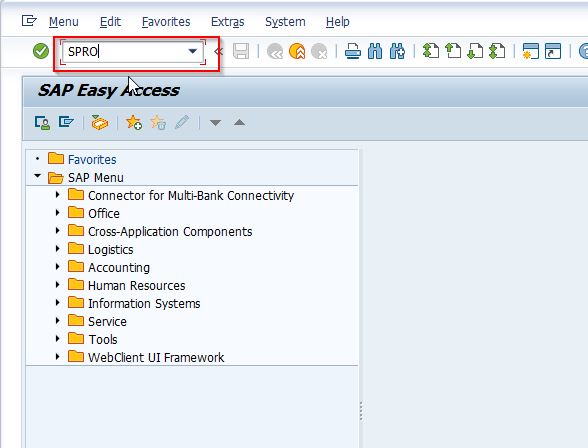Viewport: 588px width, 448px height.
Task: Select the Human Resources tree item
Action: coord(136,286)
